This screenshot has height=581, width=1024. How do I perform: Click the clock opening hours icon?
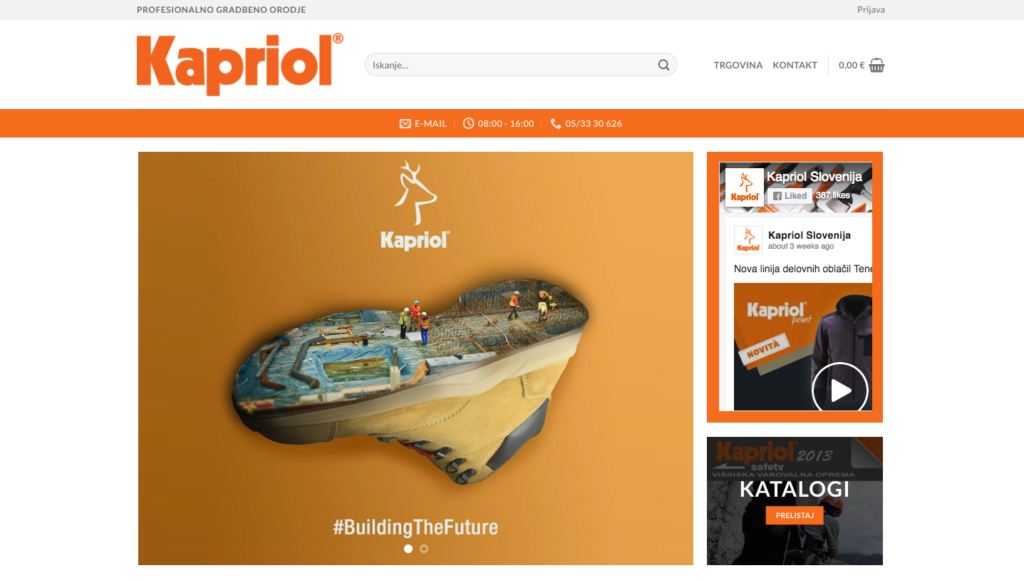click(x=468, y=123)
